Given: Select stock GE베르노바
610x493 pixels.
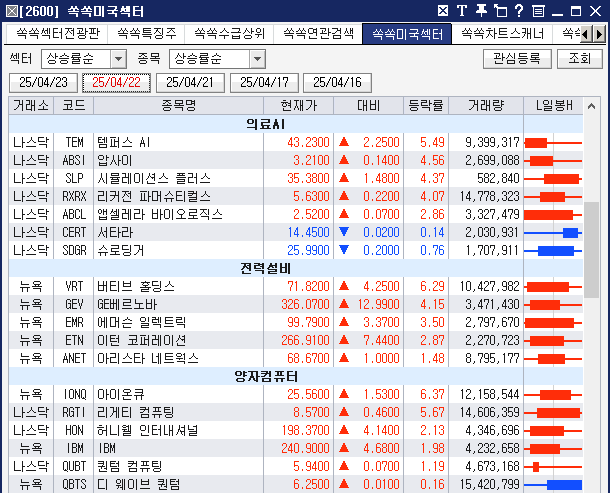Looking at the screenshot, I should pyautogui.click(x=127, y=304).
